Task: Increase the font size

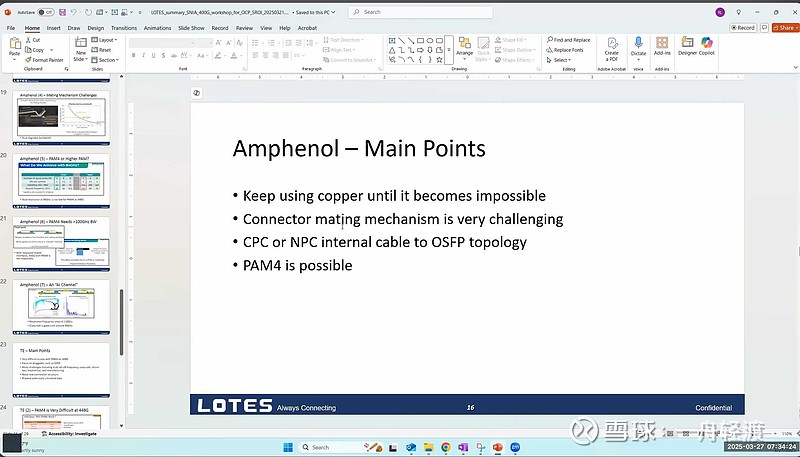Action: 219,43
